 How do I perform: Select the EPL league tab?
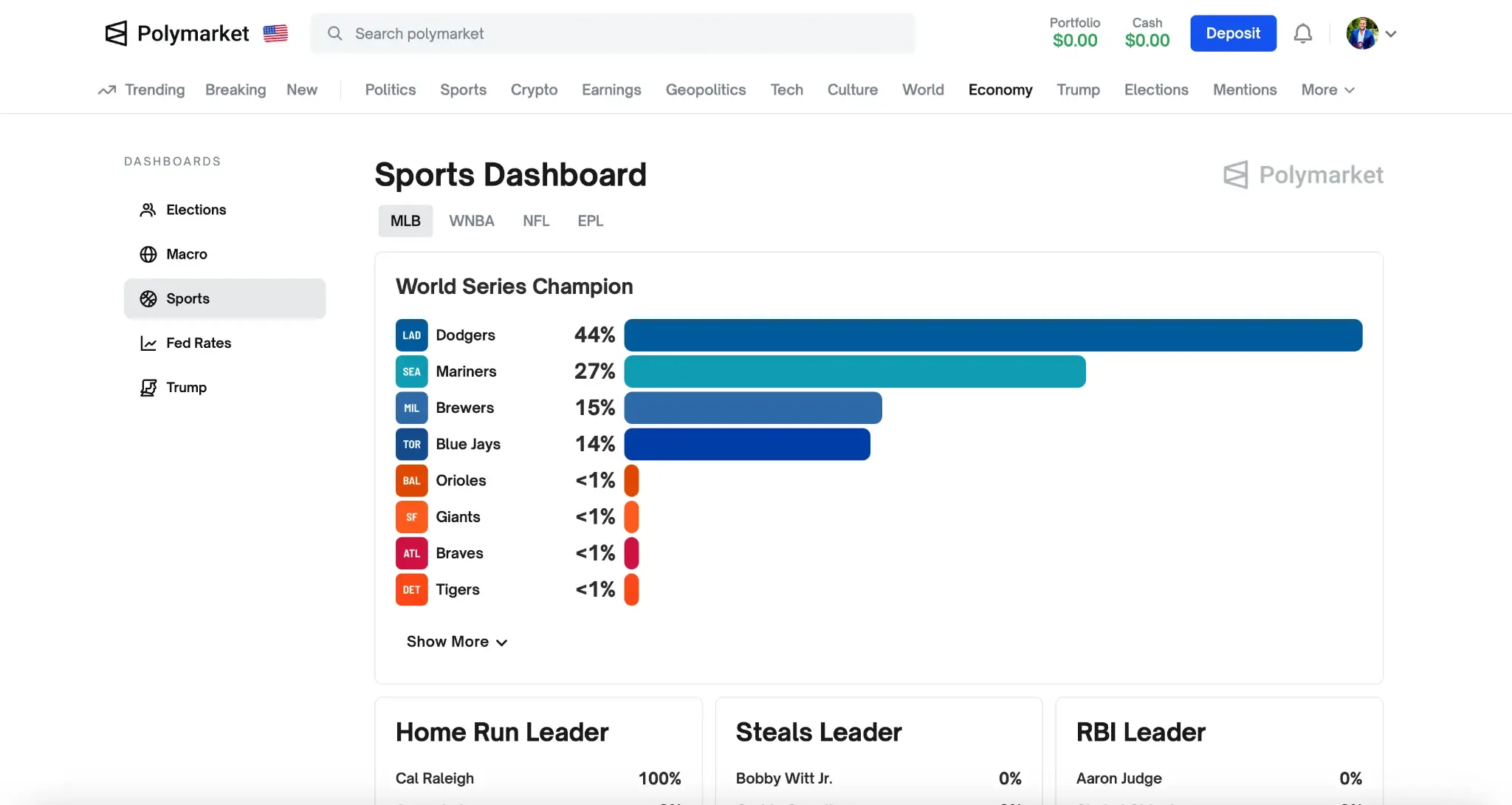pyautogui.click(x=590, y=221)
